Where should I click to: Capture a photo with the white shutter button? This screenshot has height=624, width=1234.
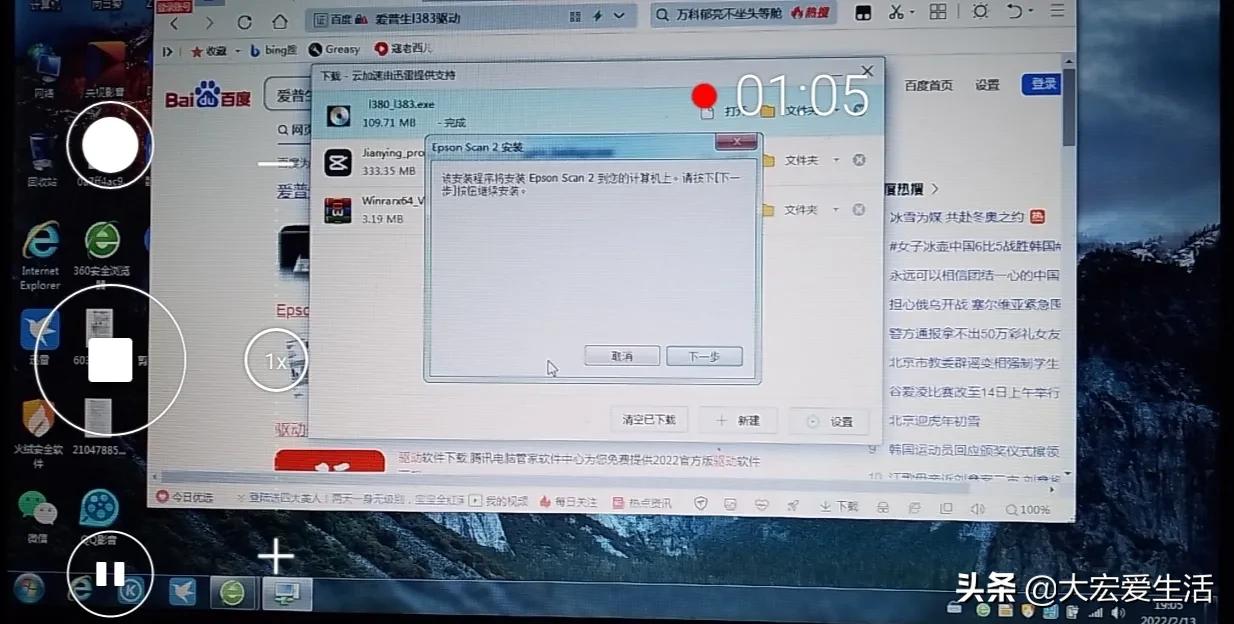tap(110, 146)
